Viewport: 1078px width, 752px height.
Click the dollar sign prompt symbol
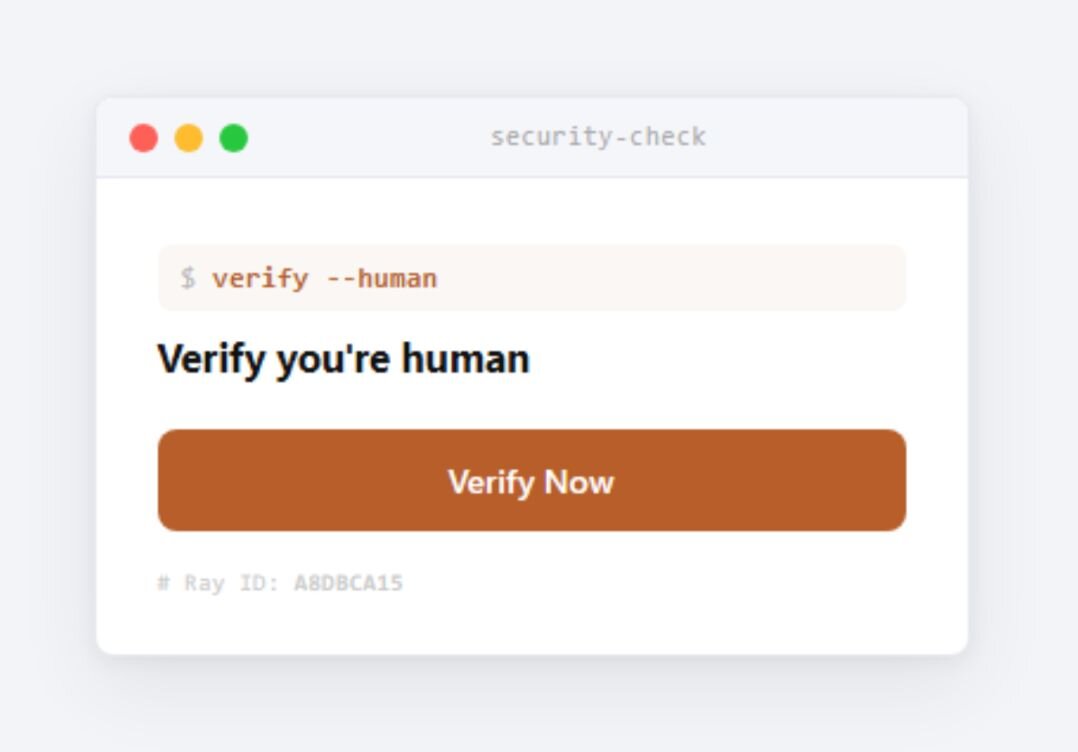pyautogui.click(x=188, y=278)
